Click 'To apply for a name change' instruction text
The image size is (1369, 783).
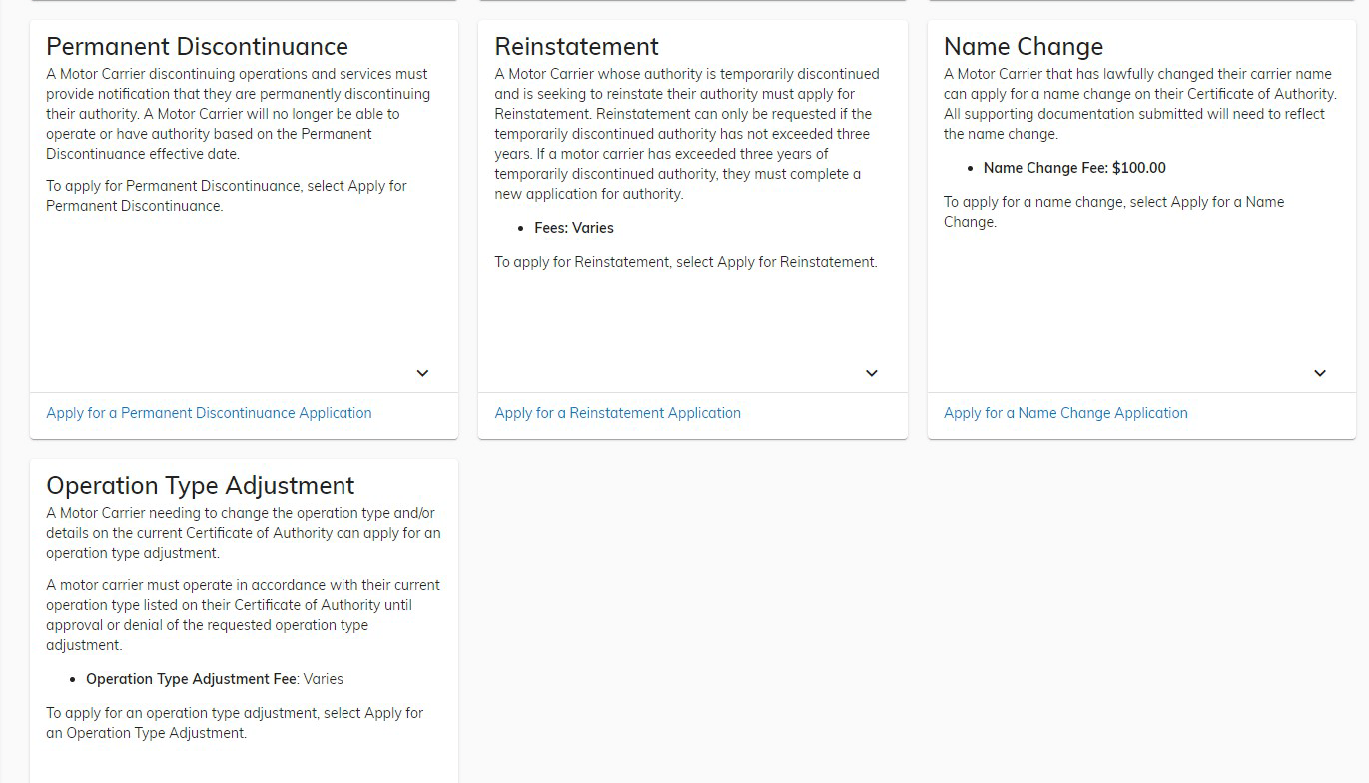(1114, 212)
